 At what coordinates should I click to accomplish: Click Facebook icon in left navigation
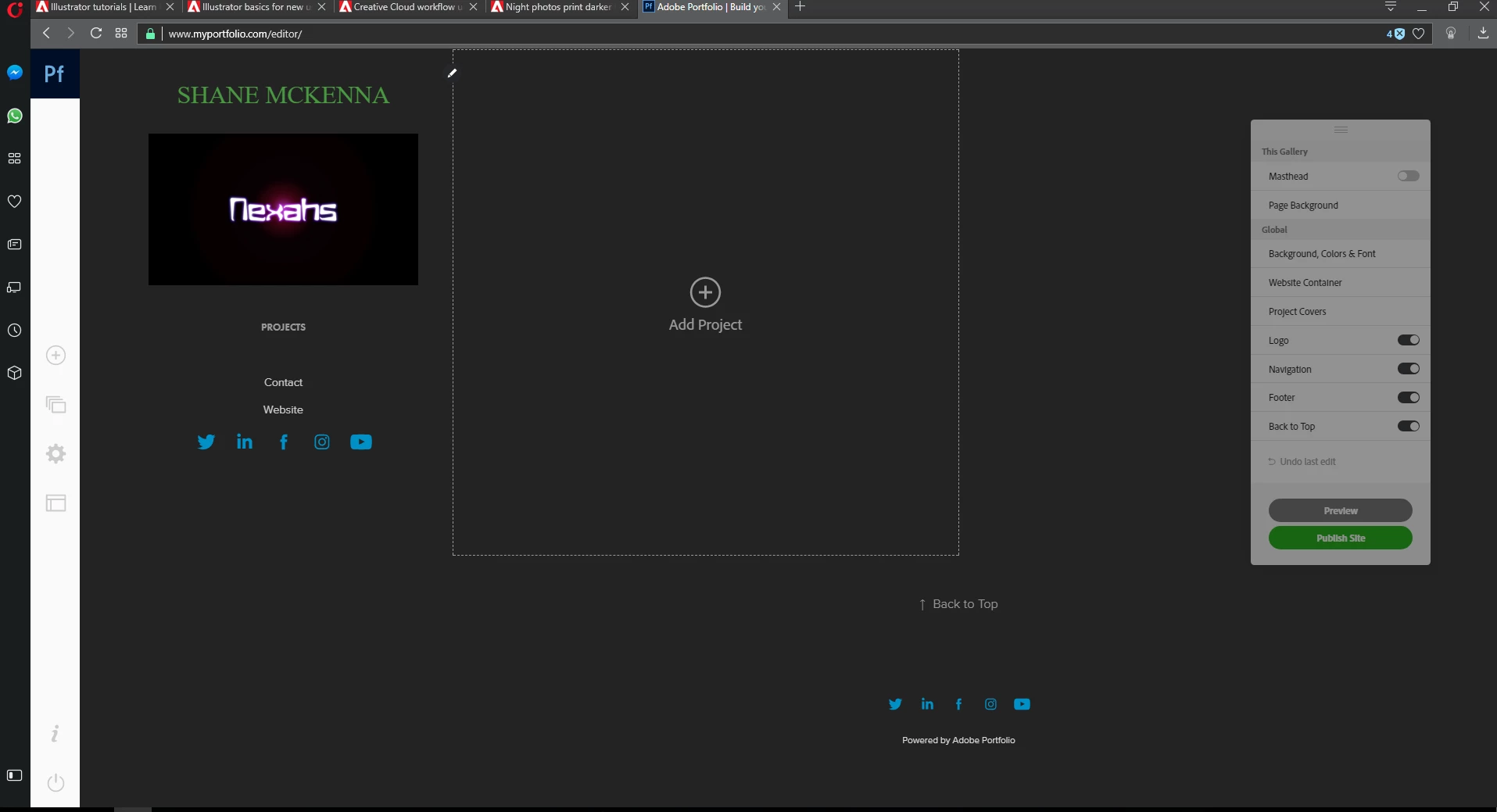(284, 442)
